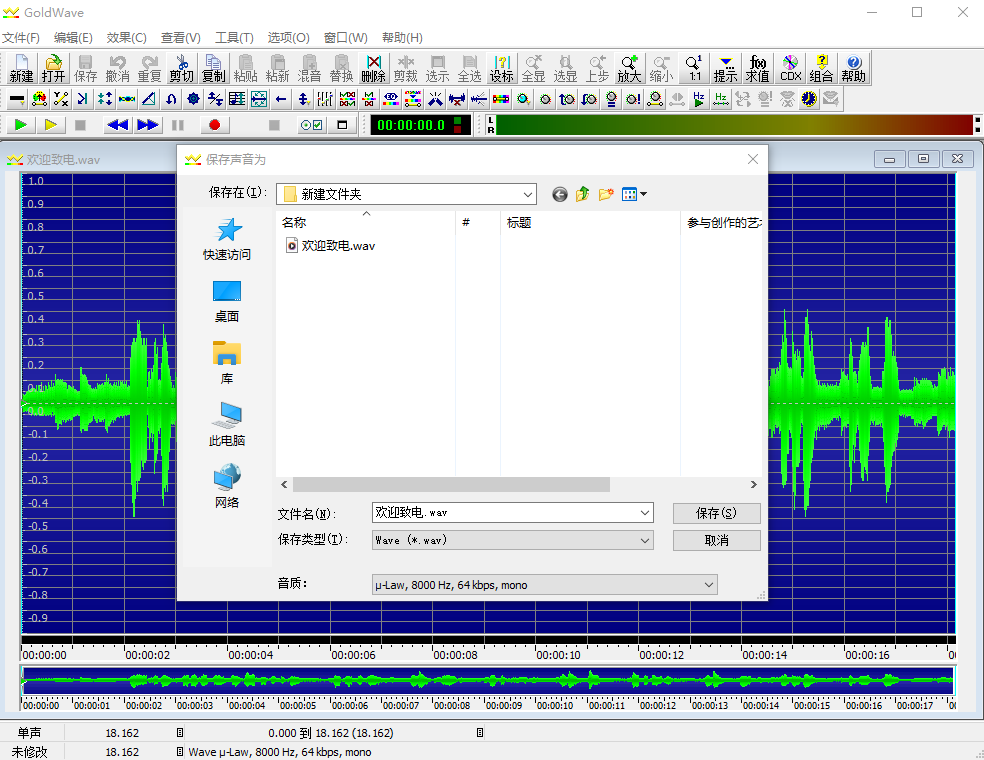984x760 pixels.
Task: Click the 删除 (Delete) toolbar icon
Action: pyautogui.click(x=373, y=68)
